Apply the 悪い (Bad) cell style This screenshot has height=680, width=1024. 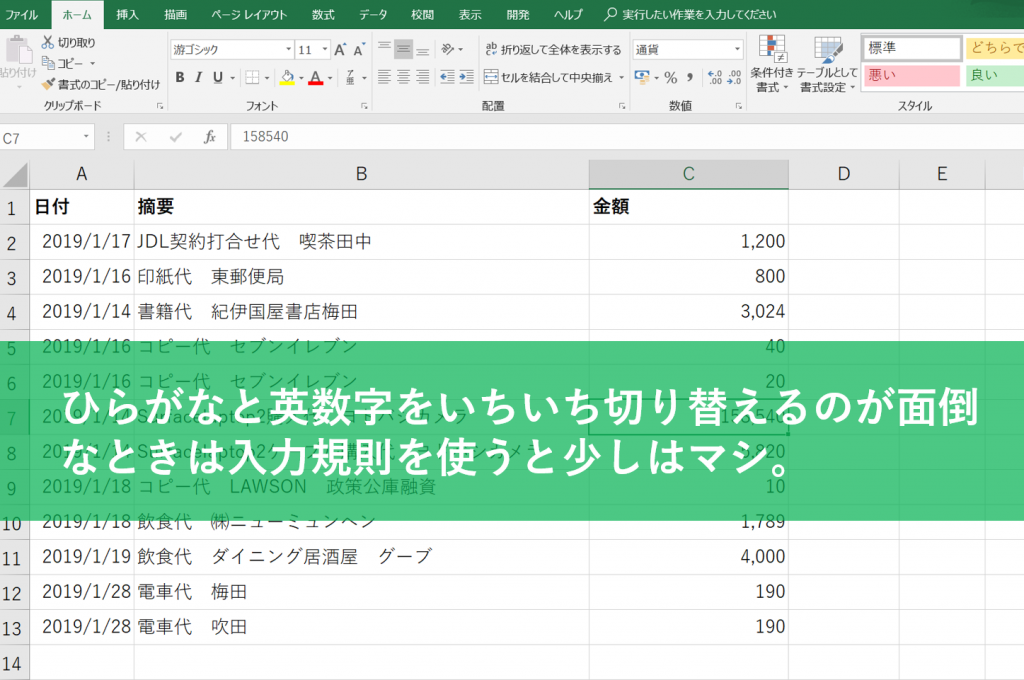click(911, 76)
